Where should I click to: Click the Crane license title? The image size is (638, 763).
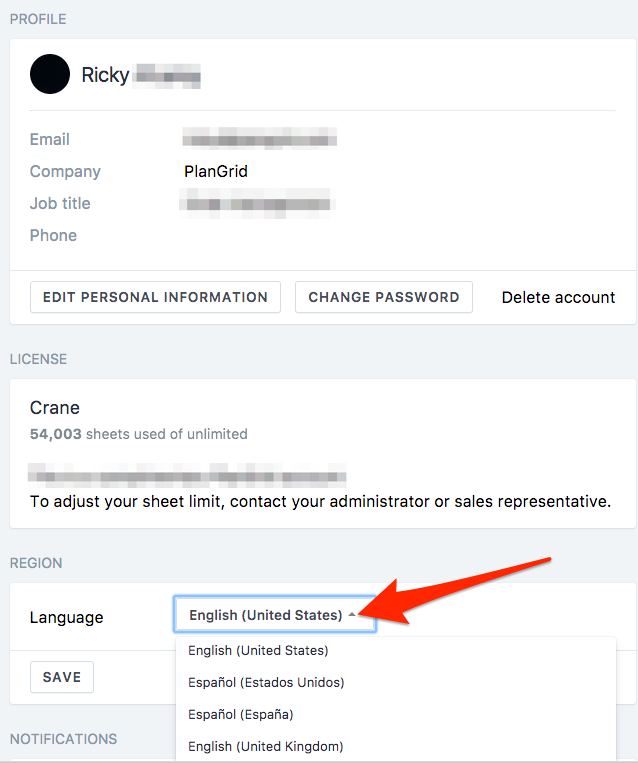point(55,408)
